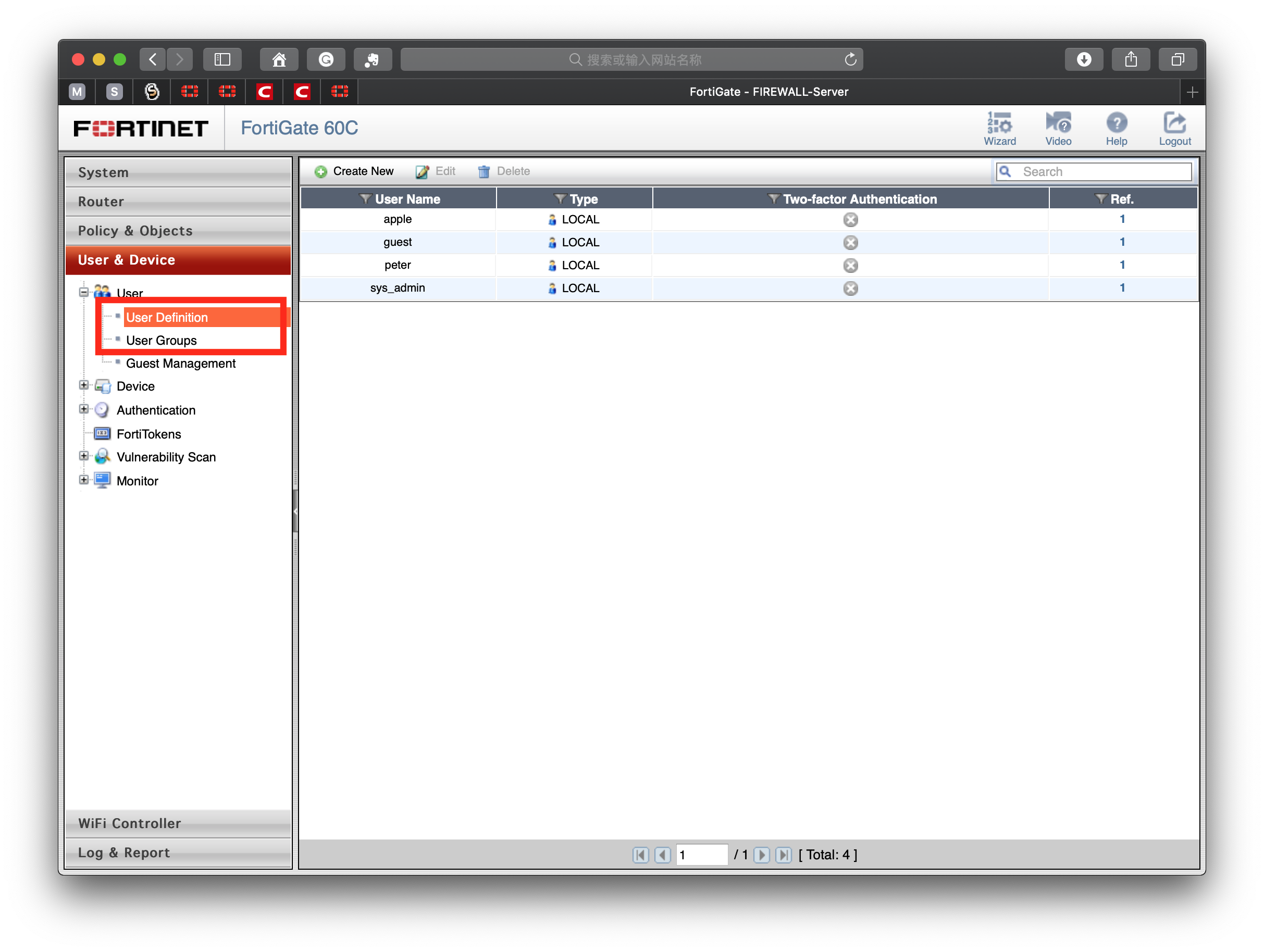Screen dimensions: 1264x952
Task: Open the Wizard icon
Action: coord(999,129)
